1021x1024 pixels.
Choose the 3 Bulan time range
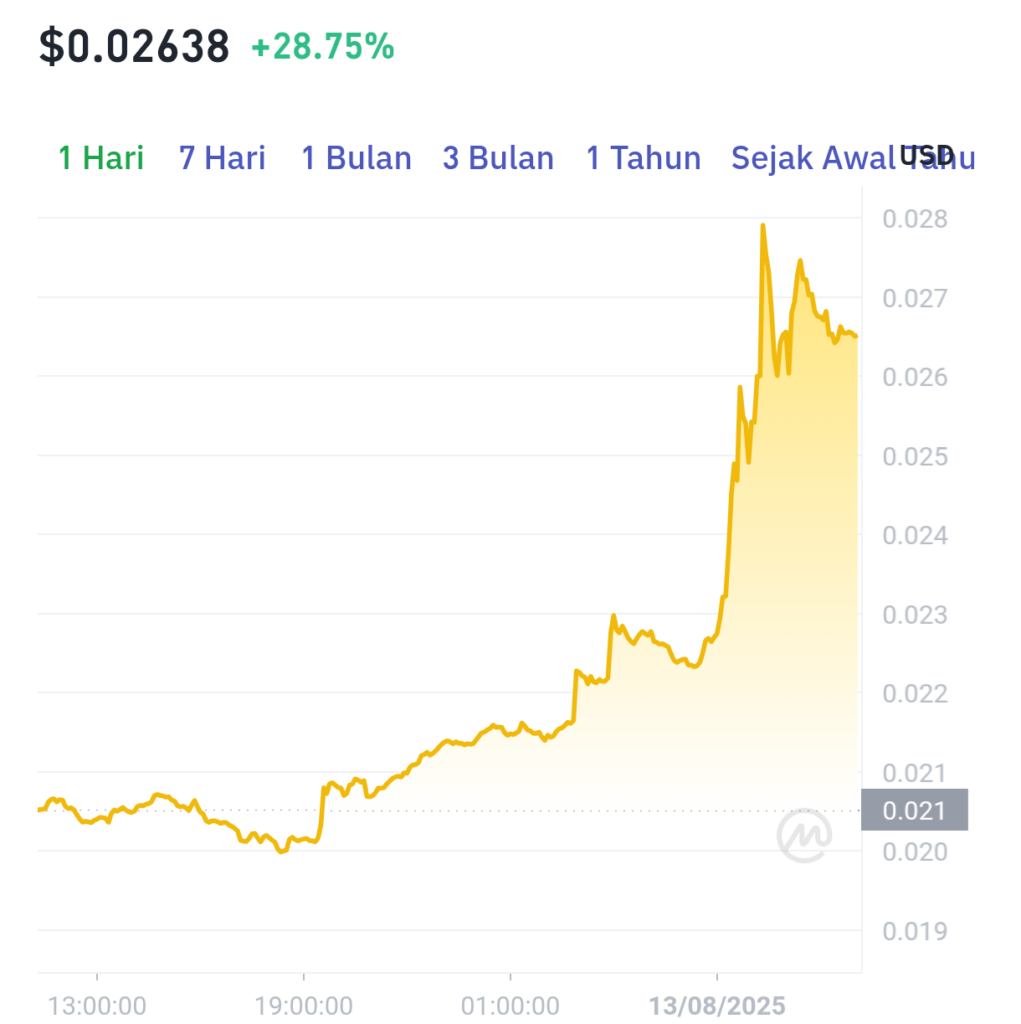(498, 158)
